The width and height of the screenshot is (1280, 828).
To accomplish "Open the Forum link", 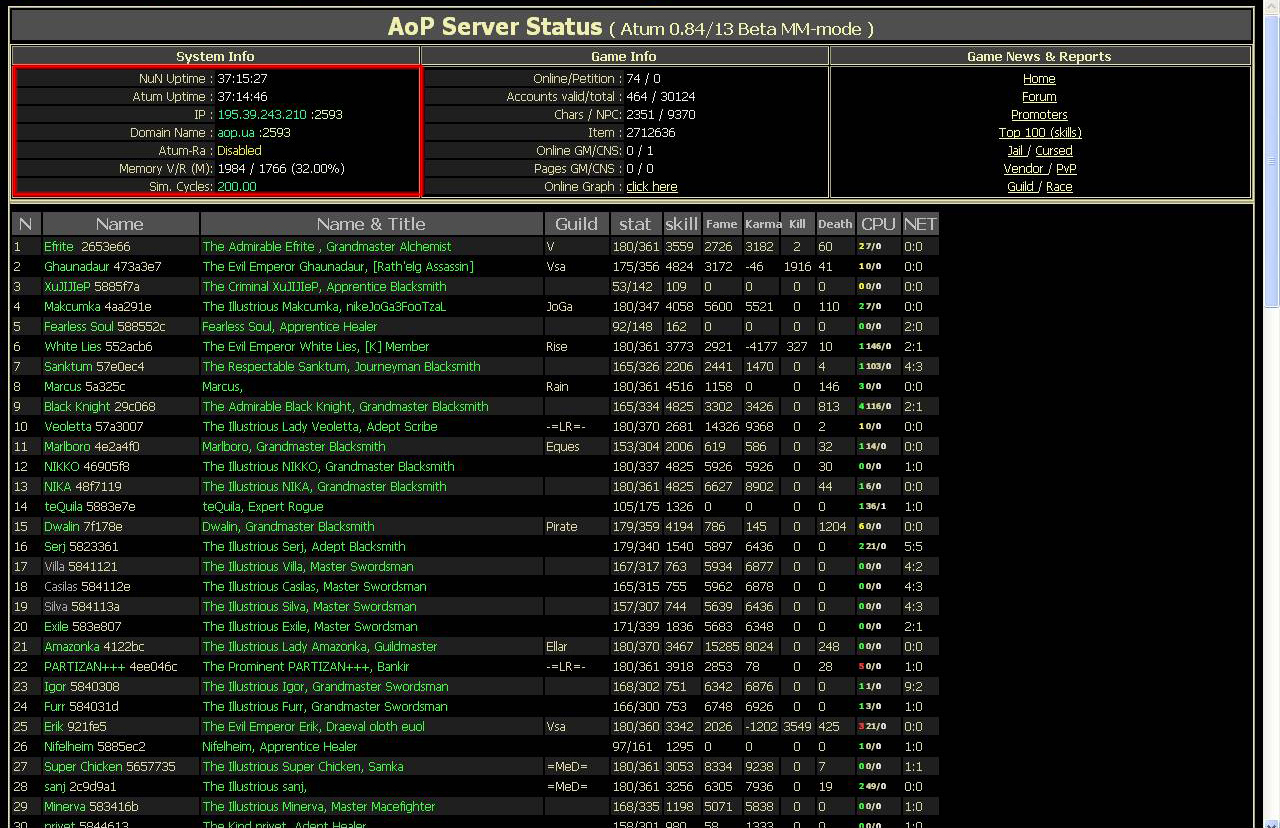I will pyautogui.click(x=1039, y=97).
